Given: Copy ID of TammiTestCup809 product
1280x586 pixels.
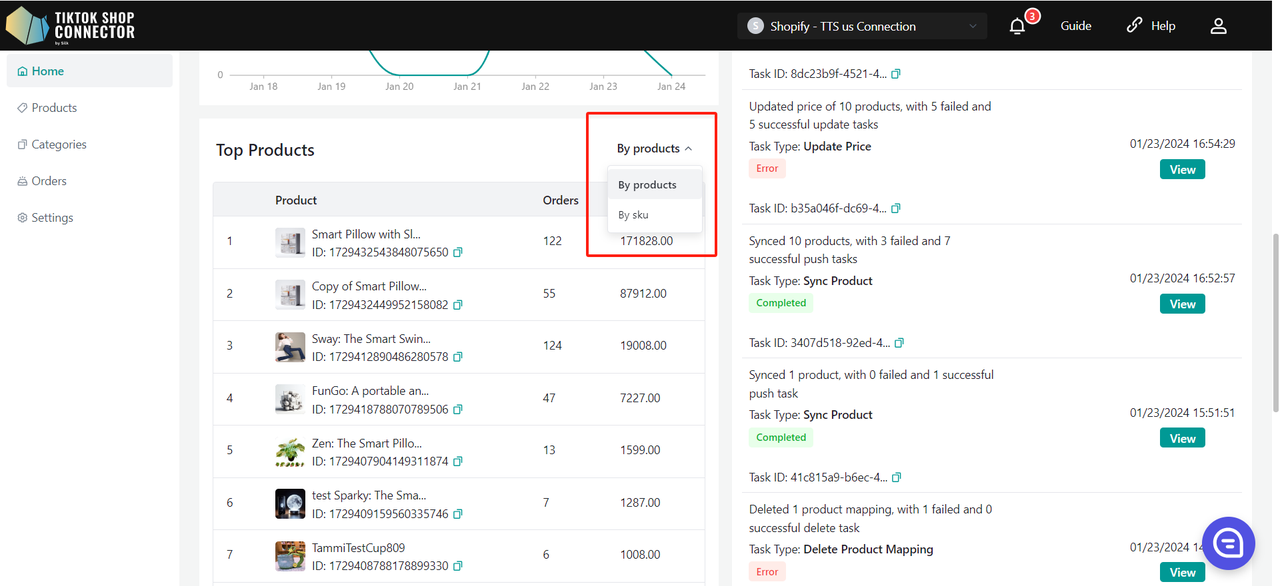Looking at the screenshot, I should click(458, 566).
